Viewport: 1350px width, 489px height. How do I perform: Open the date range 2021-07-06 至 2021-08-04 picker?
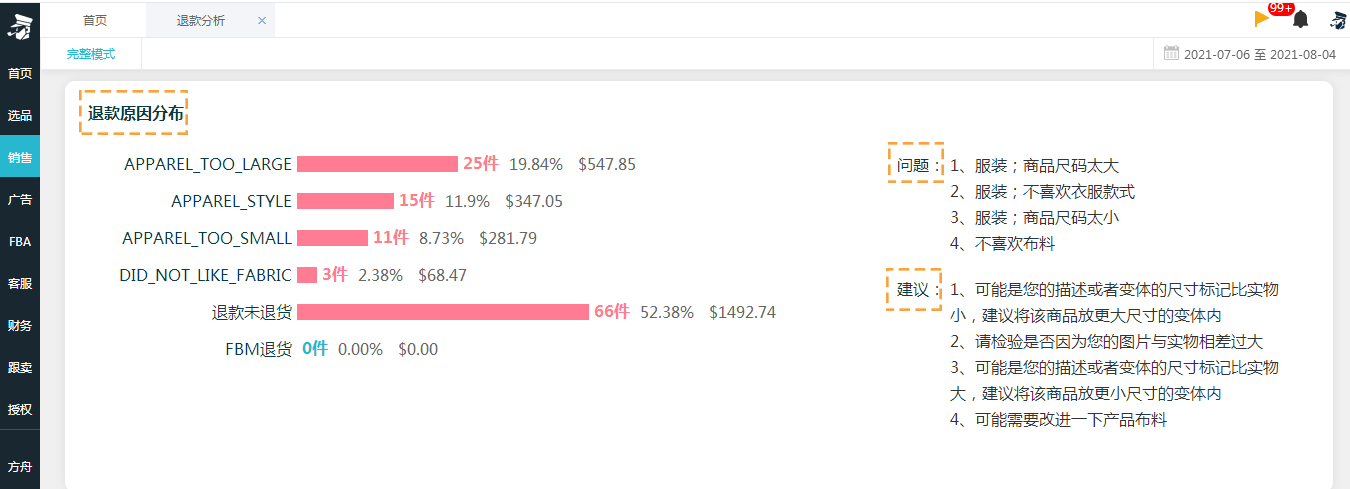(x=1260, y=54)
